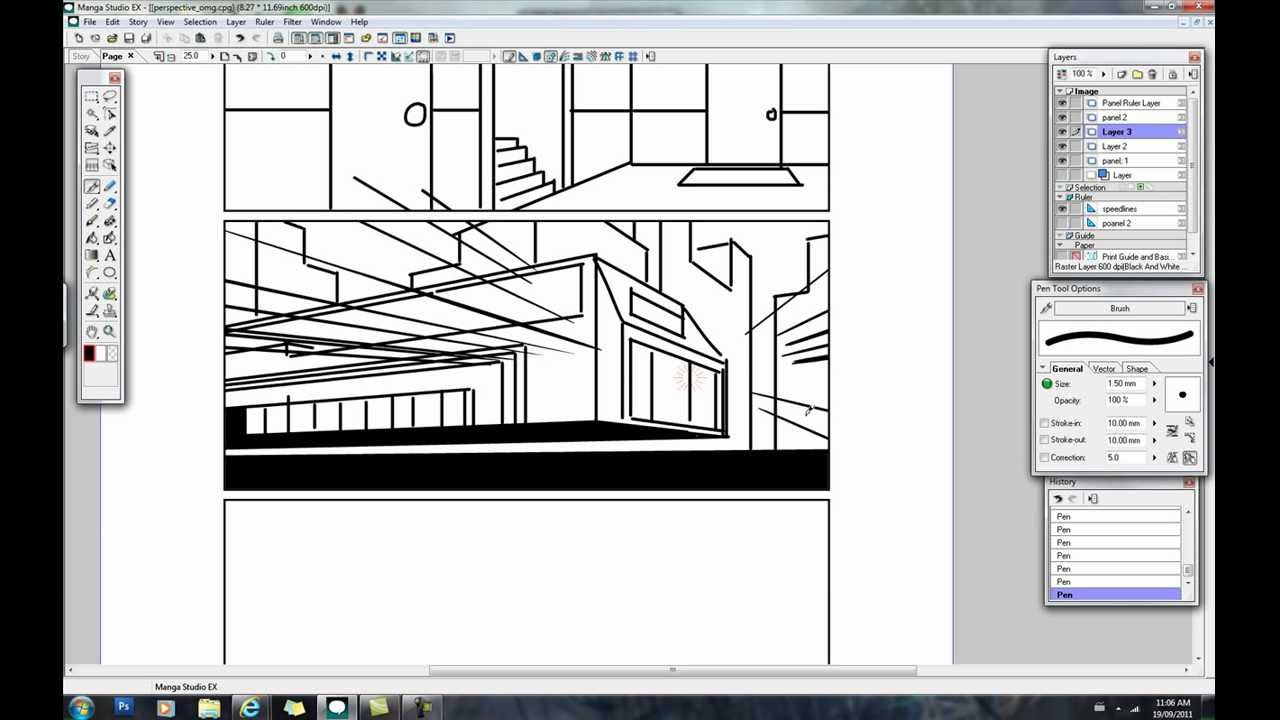1280x720 pixels.
Task: Select the Hand grab tool
Action: point(91,331)
